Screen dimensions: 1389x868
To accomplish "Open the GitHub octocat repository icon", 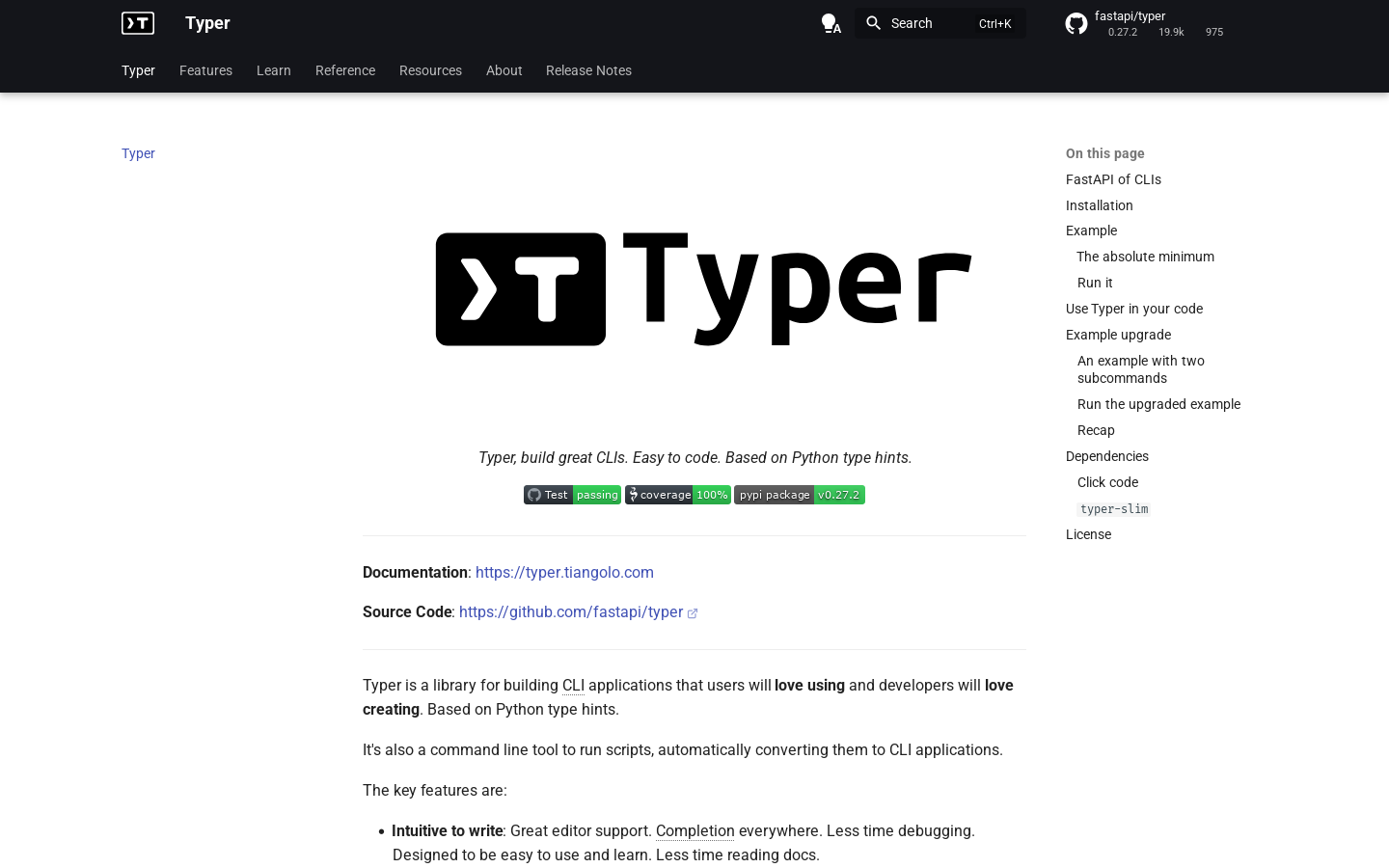I will (x=1076, y=23).
